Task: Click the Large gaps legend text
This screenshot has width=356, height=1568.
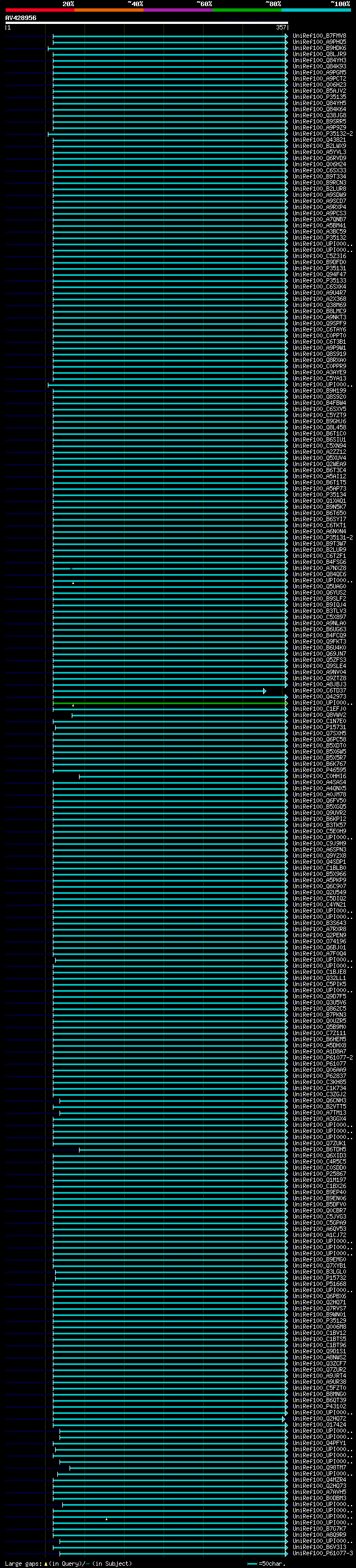Action: tap(68, 1564)
